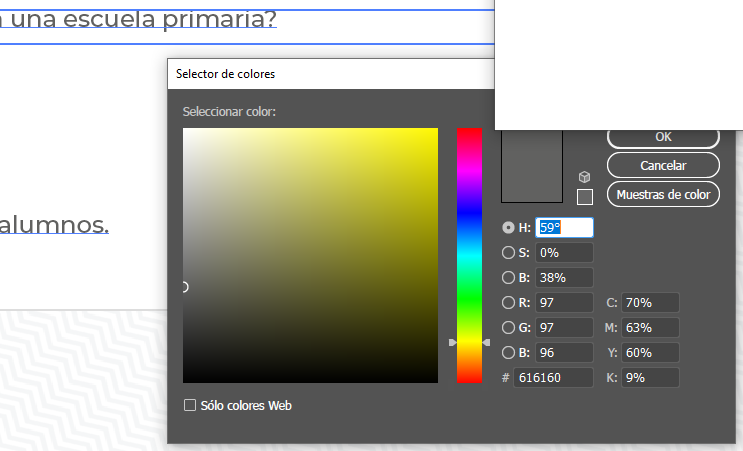Image resolution: width=743 pixels, height=451 pixels.
Task: Click the Cancelar button
Action: pyautogui.click(x=663, y=165)
